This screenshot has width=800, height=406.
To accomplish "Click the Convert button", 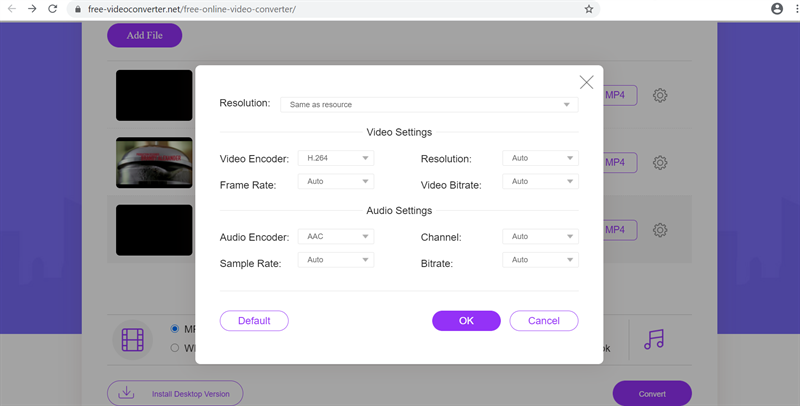I will point(652,394).
